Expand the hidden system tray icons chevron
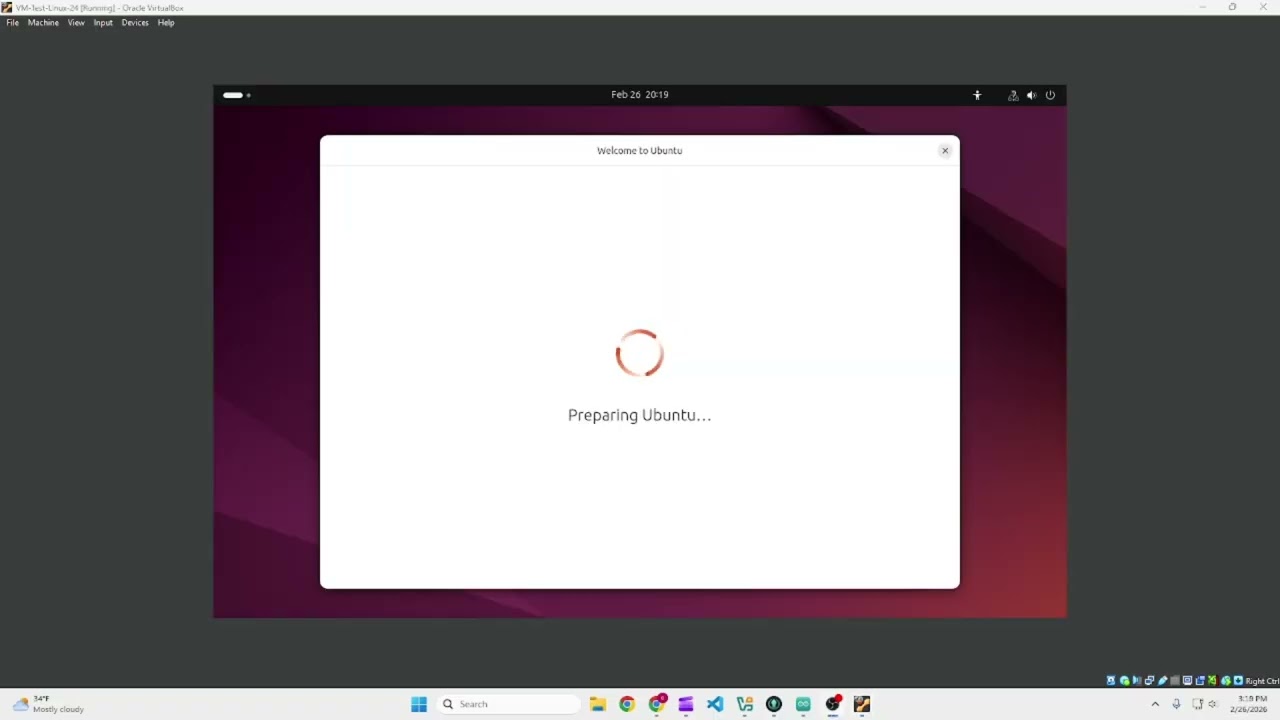Screen dimensions: 1280x720 pos(1155,704)
